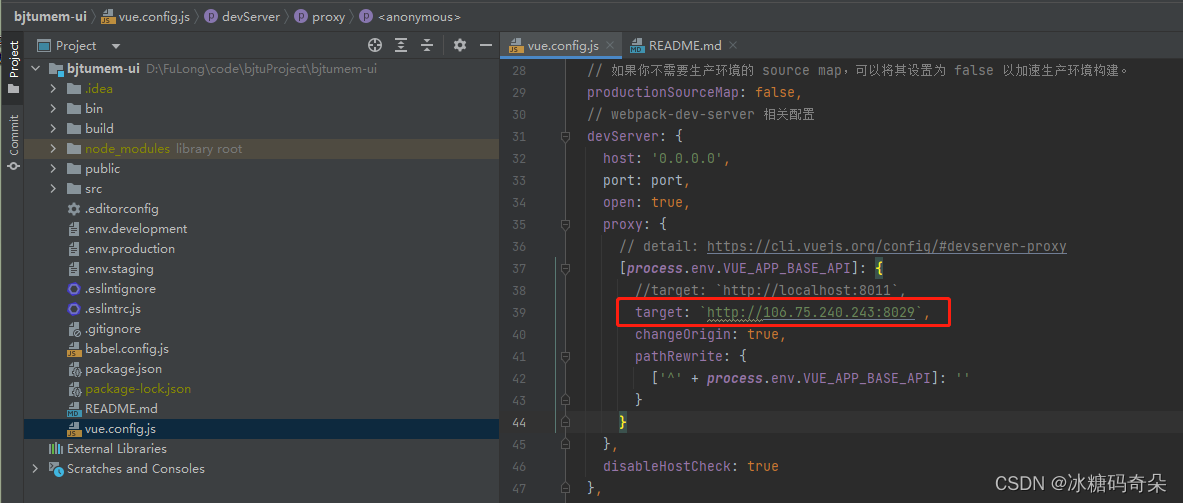
Task: Close the vue.config.js editor tab
Action: [x=610, y=45]
